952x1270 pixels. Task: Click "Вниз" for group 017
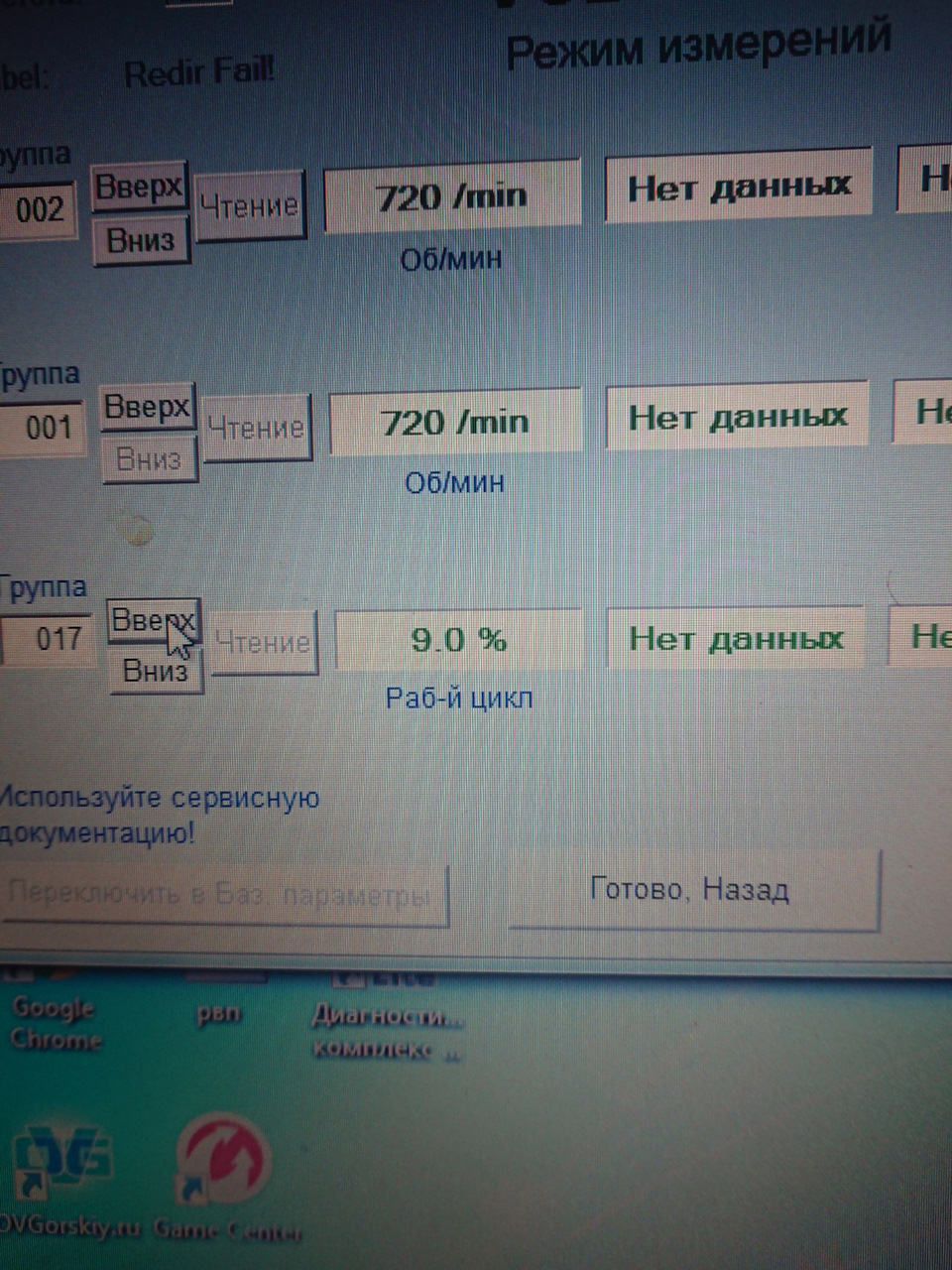pyautogui.click(x=156, y=671)
